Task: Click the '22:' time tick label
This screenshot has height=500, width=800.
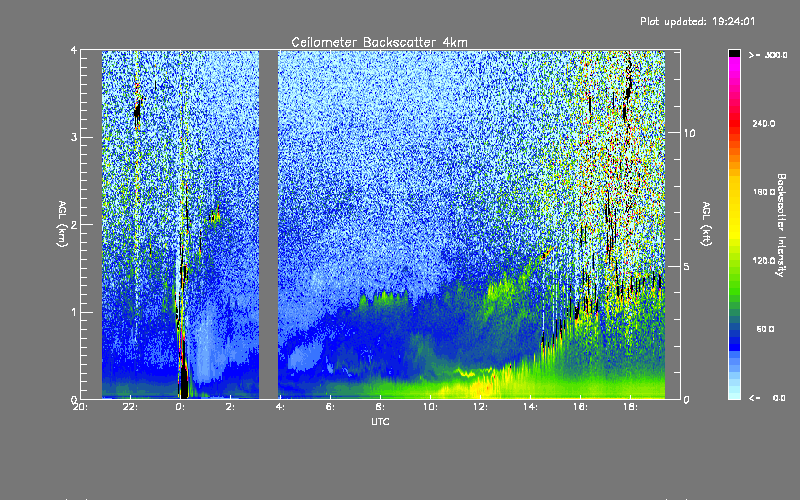Action: 130,407
